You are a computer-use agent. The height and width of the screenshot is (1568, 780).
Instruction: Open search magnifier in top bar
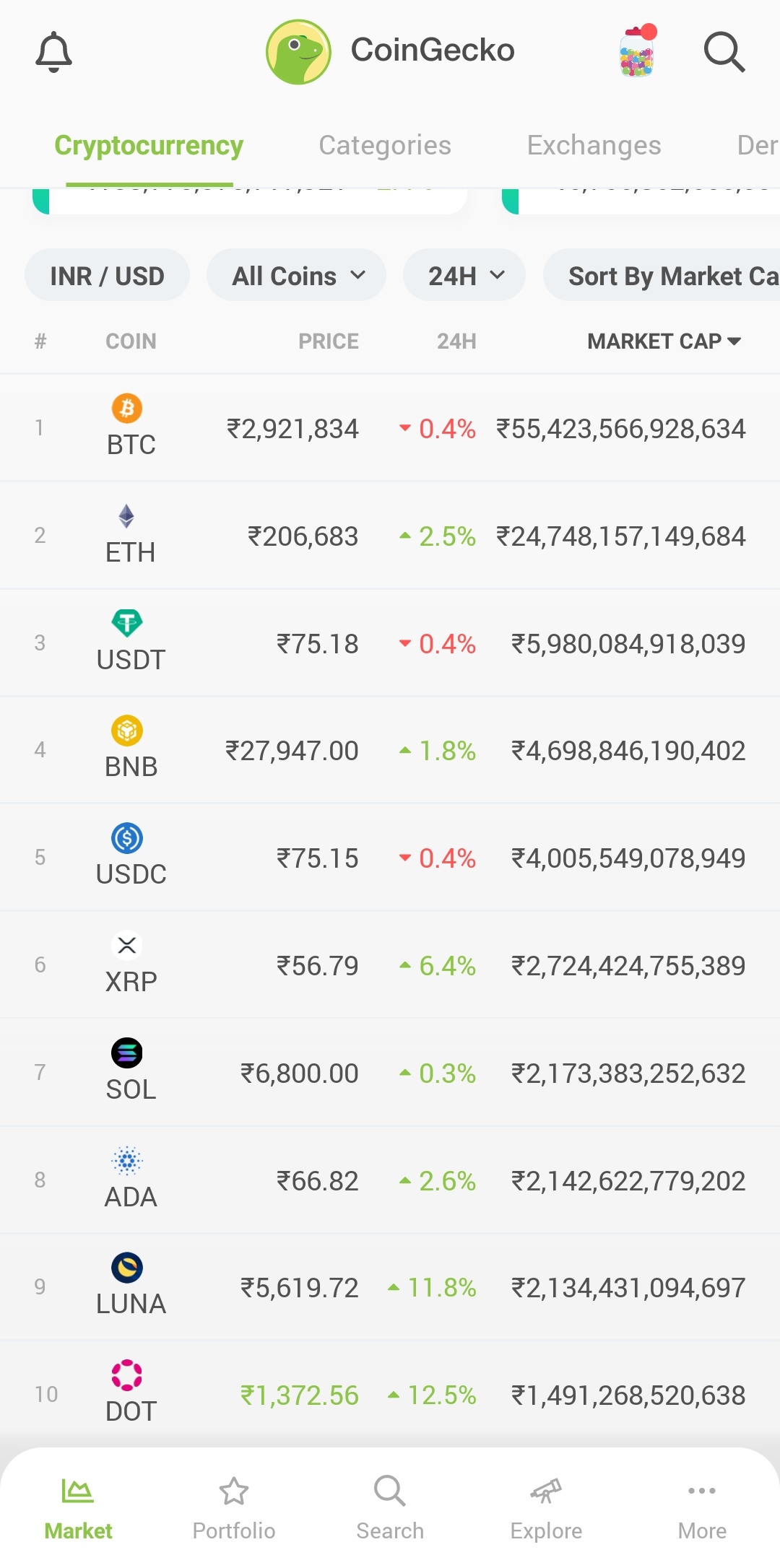tap(724, 52)
